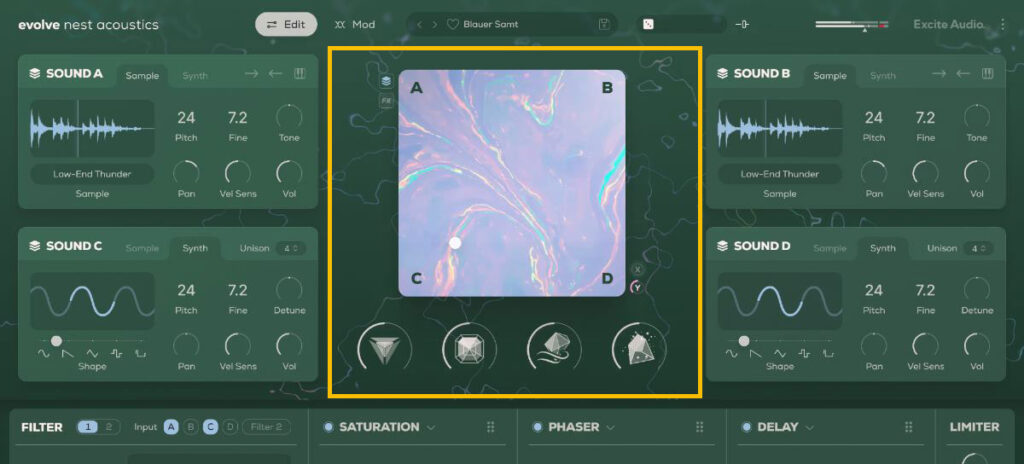Viewport: 1024px width, 464px height.
Task: Toggle filter input B
Action: (191, 427)
